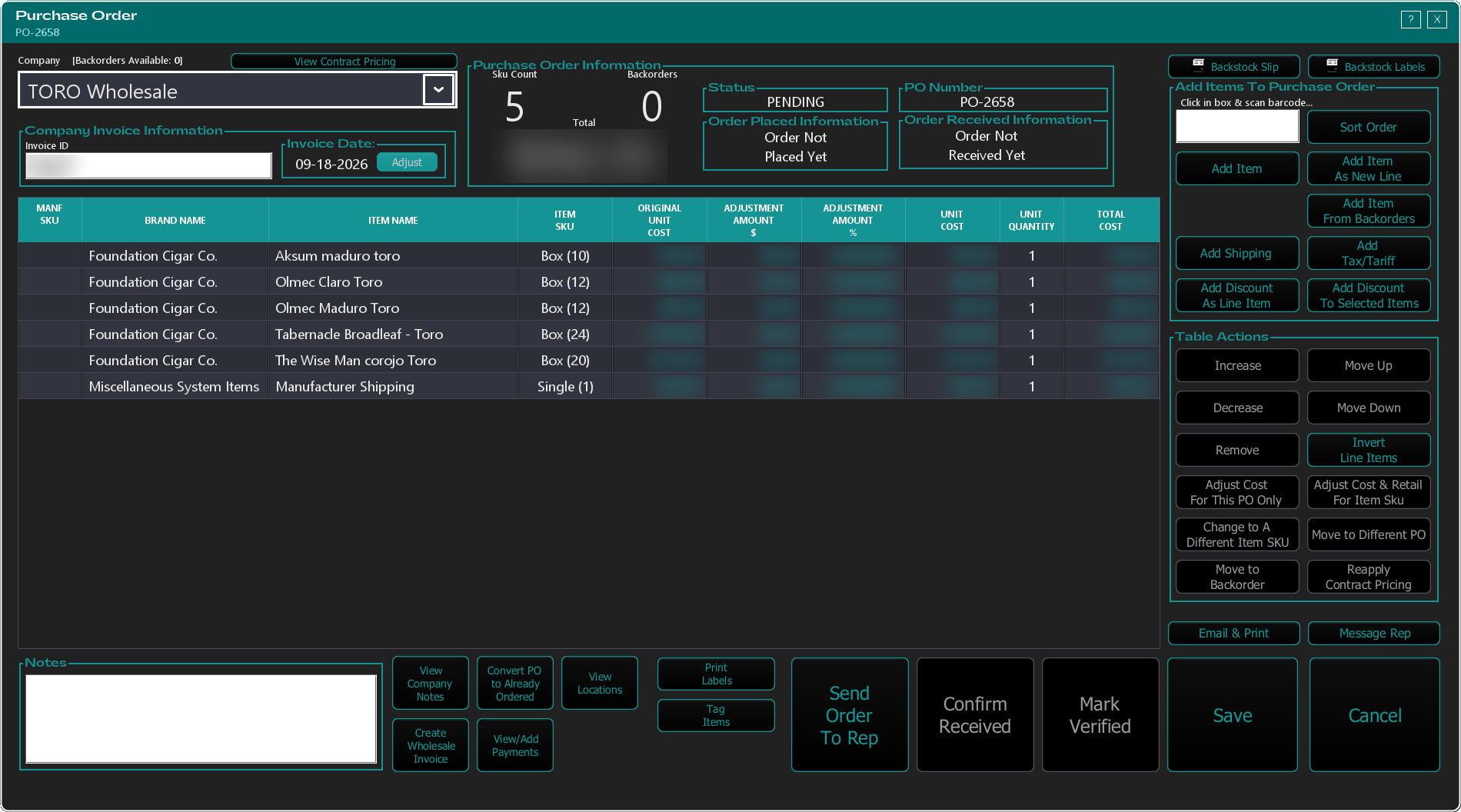
Task: Open the help question mark button
Action: click(1410, 20)
